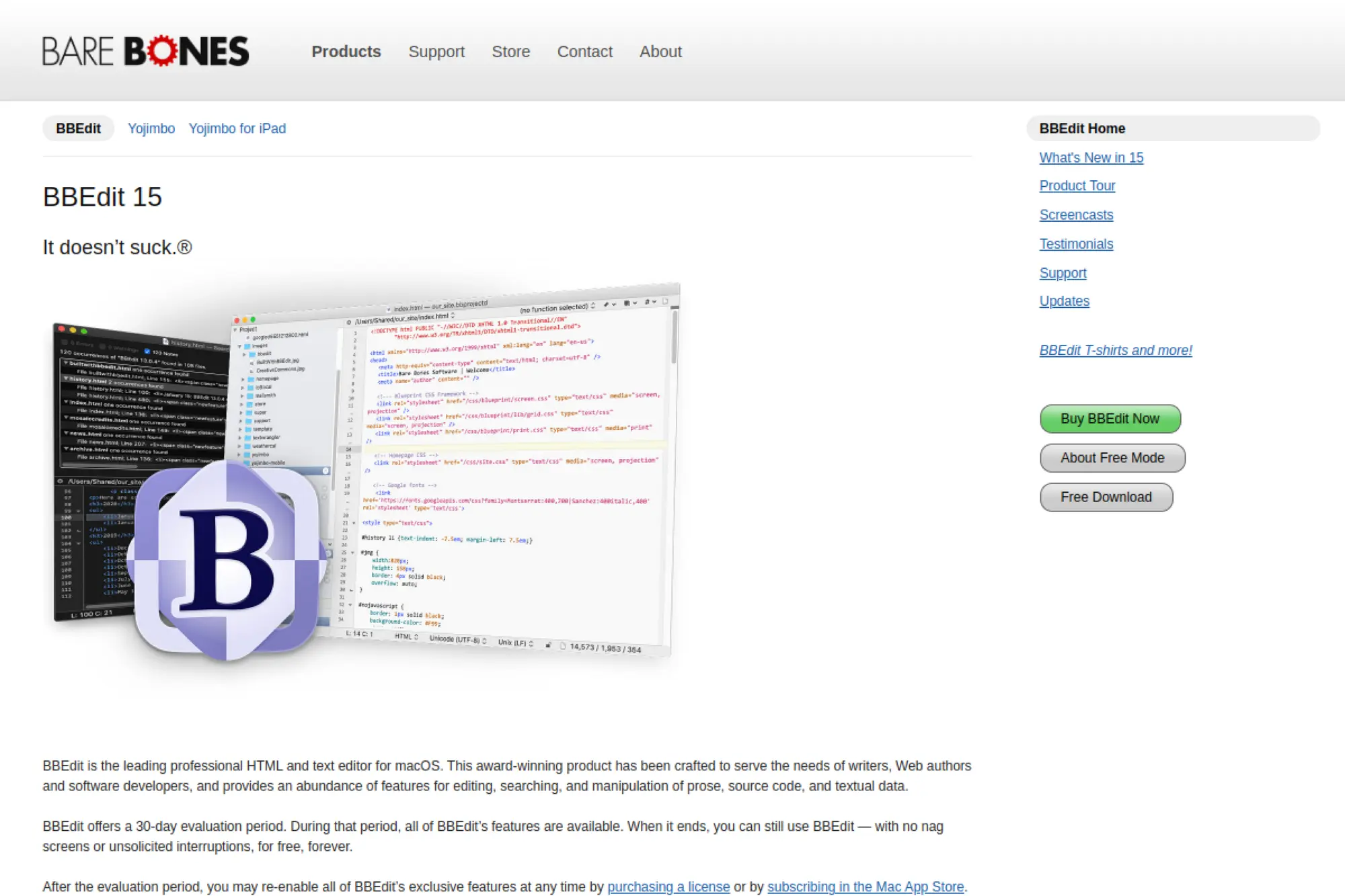Viewport: 1345px width, 896px height.
Task: Click the document icon beside the character counts
Action: click(x=563, y=647)
